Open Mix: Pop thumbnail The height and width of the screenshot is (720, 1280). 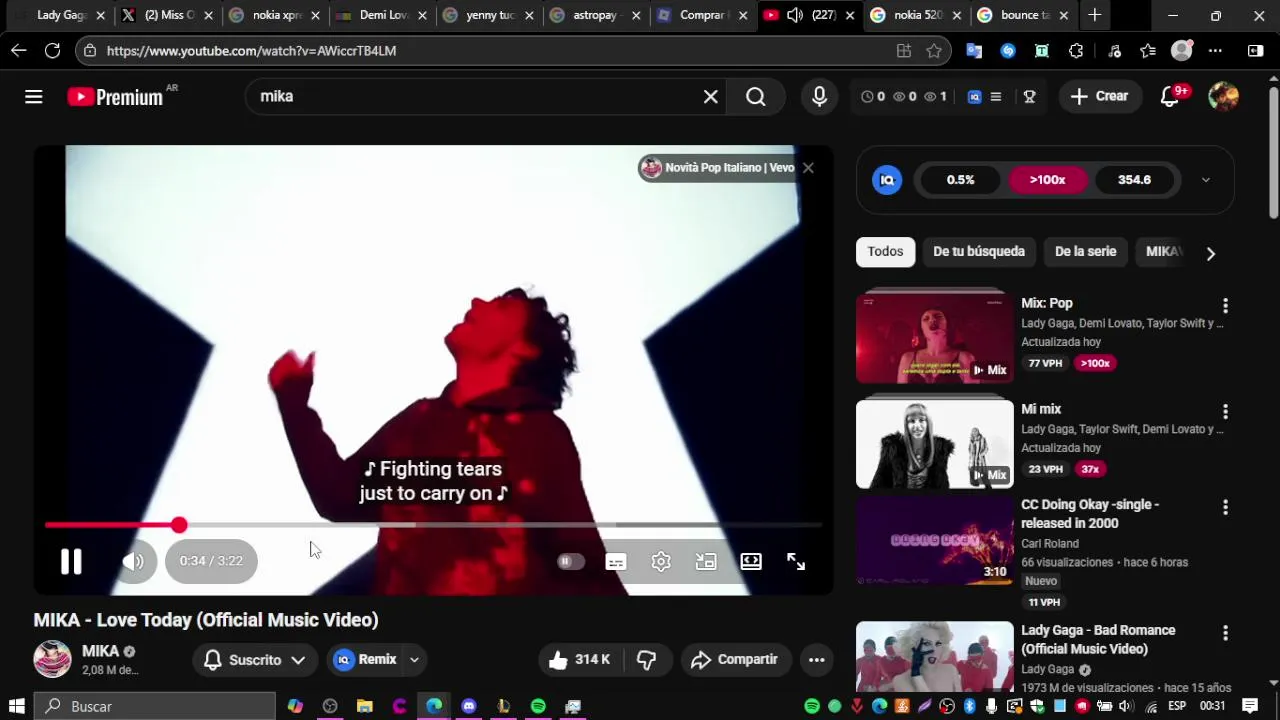tap(934, 338)
